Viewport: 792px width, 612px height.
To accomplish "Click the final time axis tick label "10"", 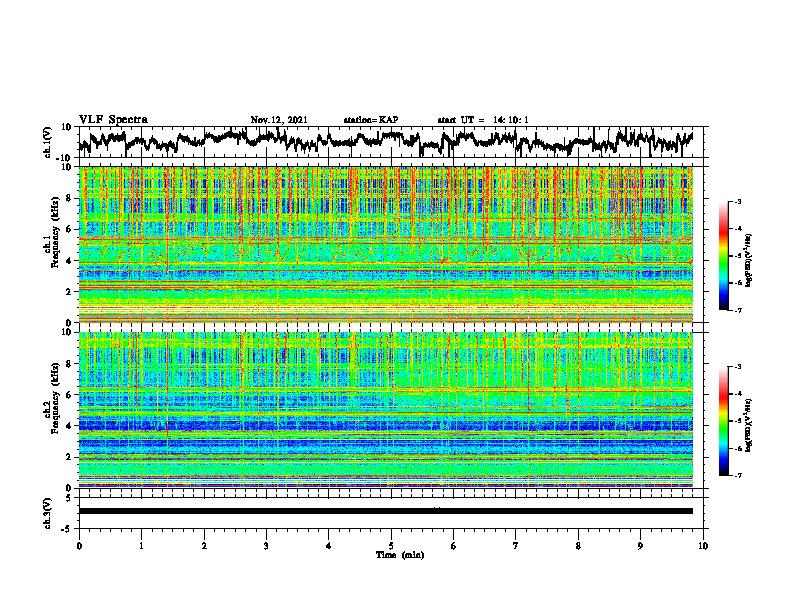I will 703,546.
